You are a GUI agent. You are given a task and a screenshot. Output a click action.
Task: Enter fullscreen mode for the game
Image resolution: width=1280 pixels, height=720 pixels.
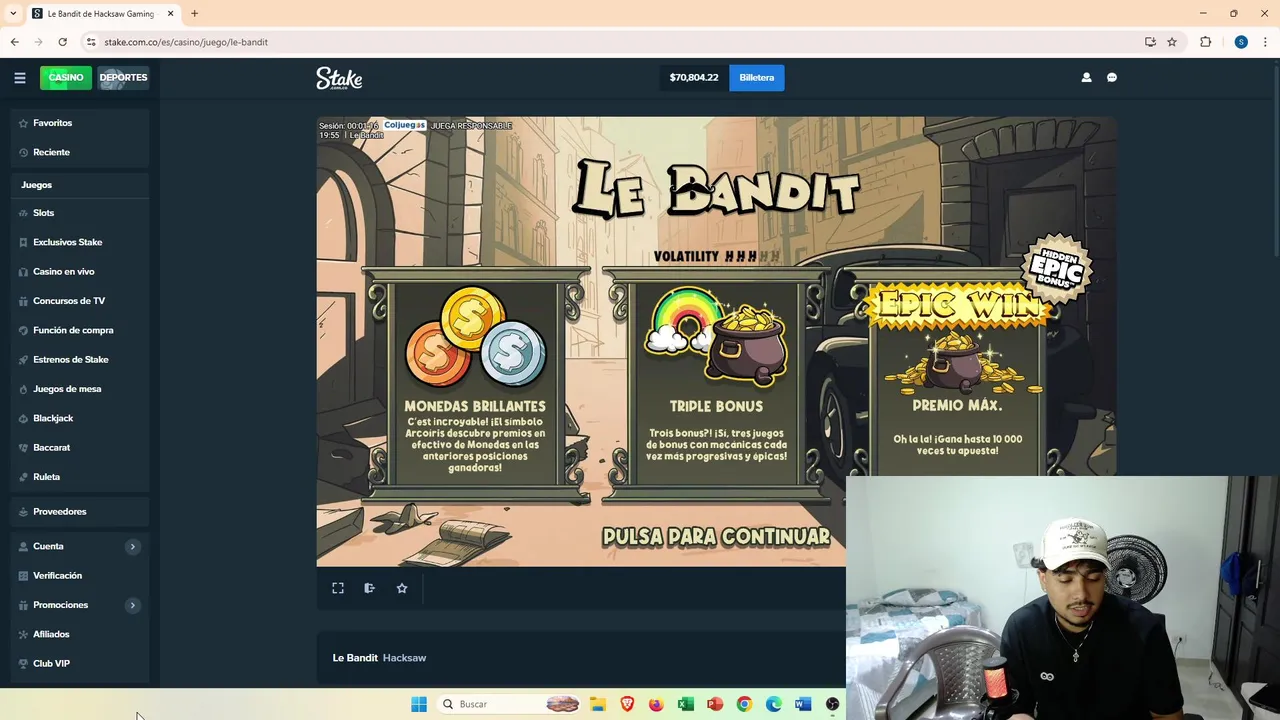338,588
